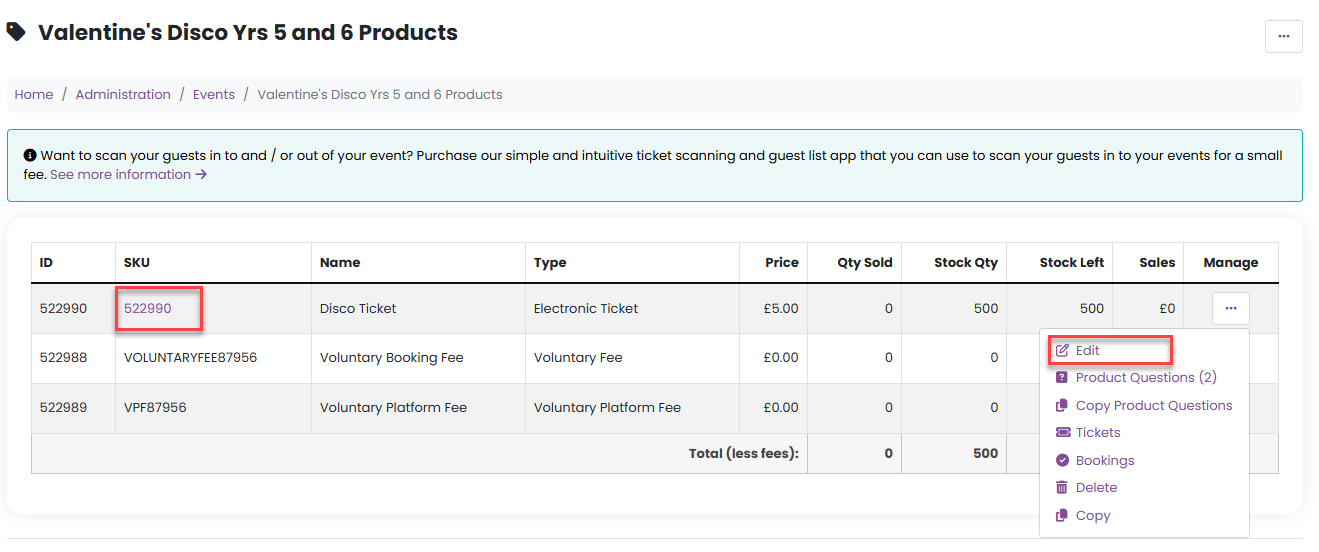Click the info icon in scanning banner
Screen dimensions: 1319x552
coord(30,156)
